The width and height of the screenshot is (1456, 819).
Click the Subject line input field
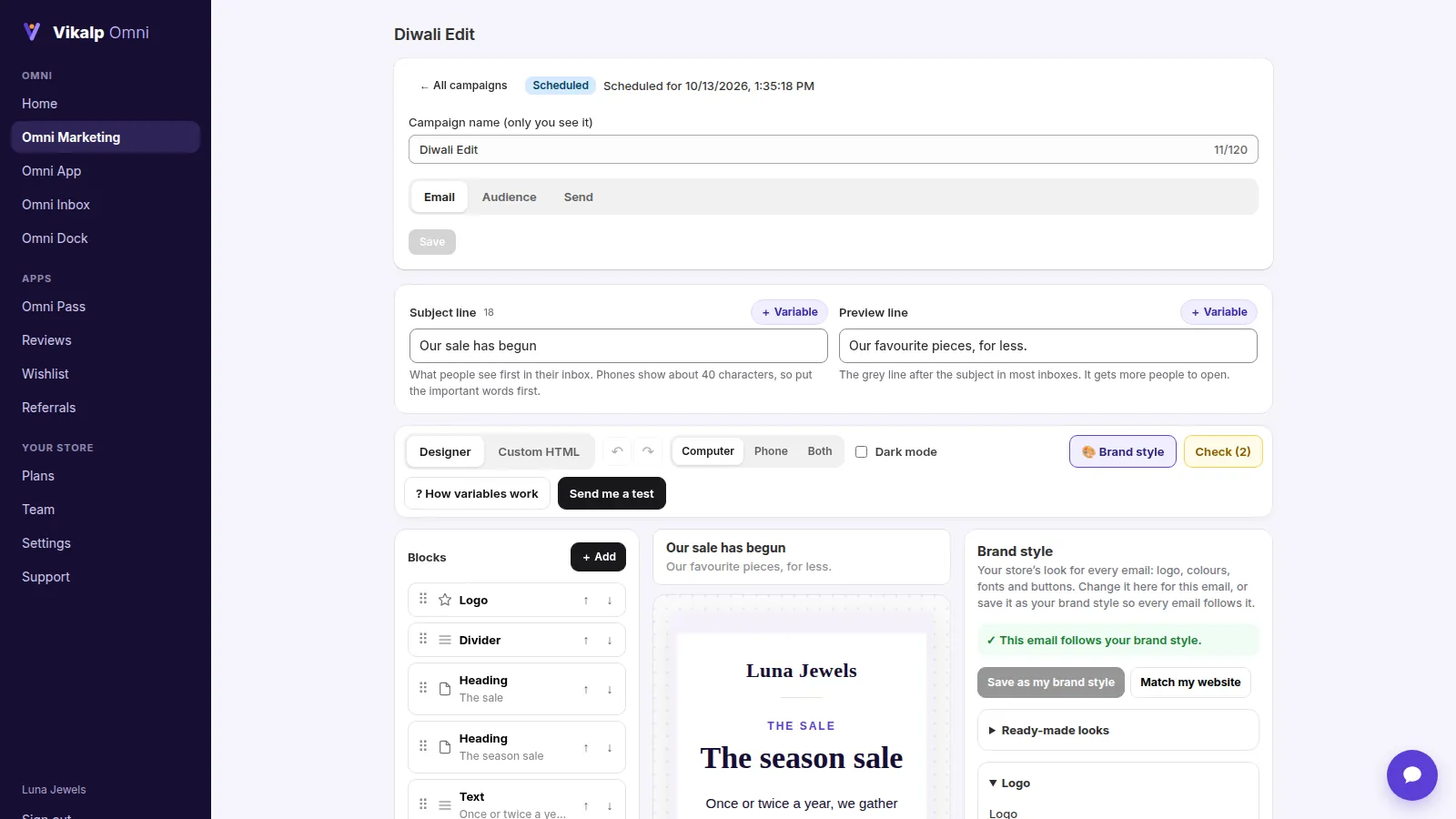click(619, 346)
